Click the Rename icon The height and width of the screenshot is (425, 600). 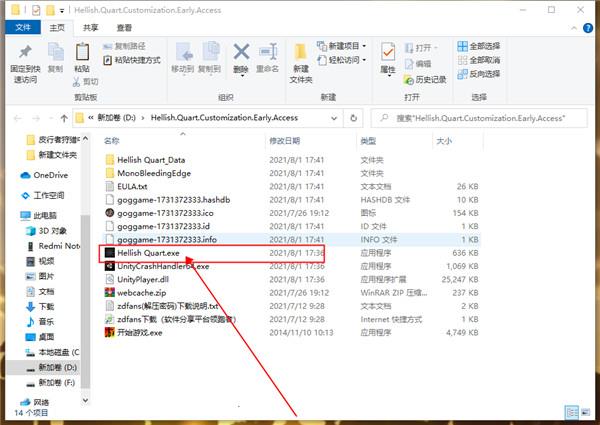pos(268,52)
